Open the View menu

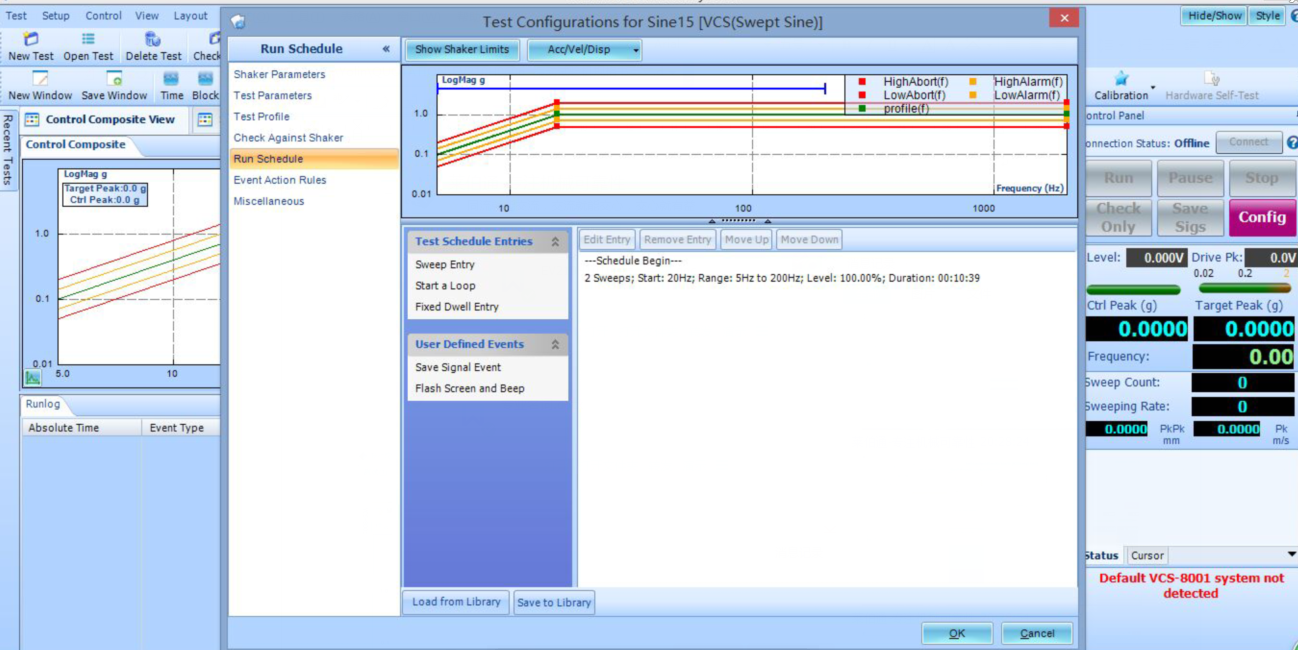point(147,16)
